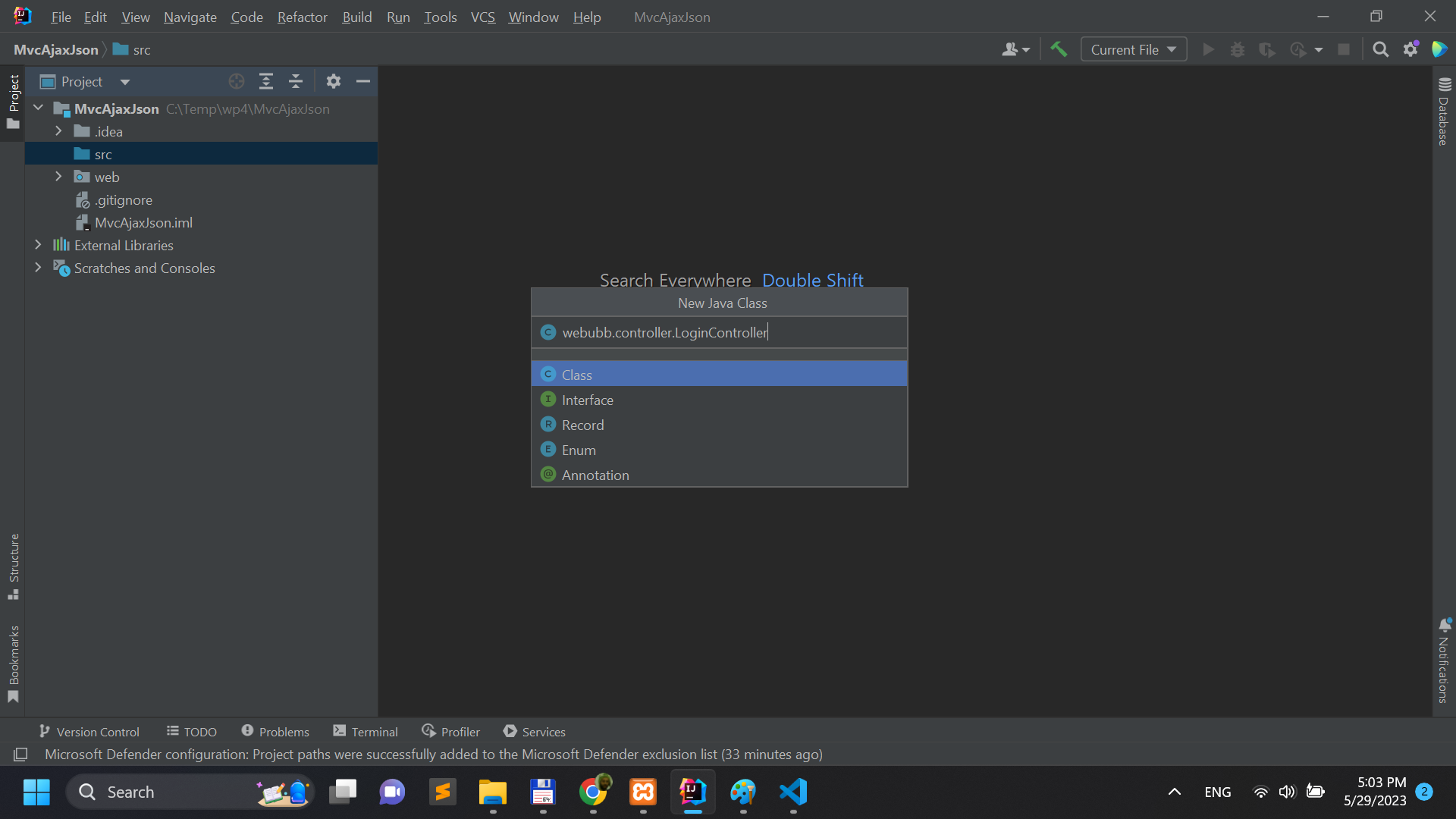The width and height of the screenshot is (1456, 819).
Task: Expand the web folder
Action: [58, 177]
